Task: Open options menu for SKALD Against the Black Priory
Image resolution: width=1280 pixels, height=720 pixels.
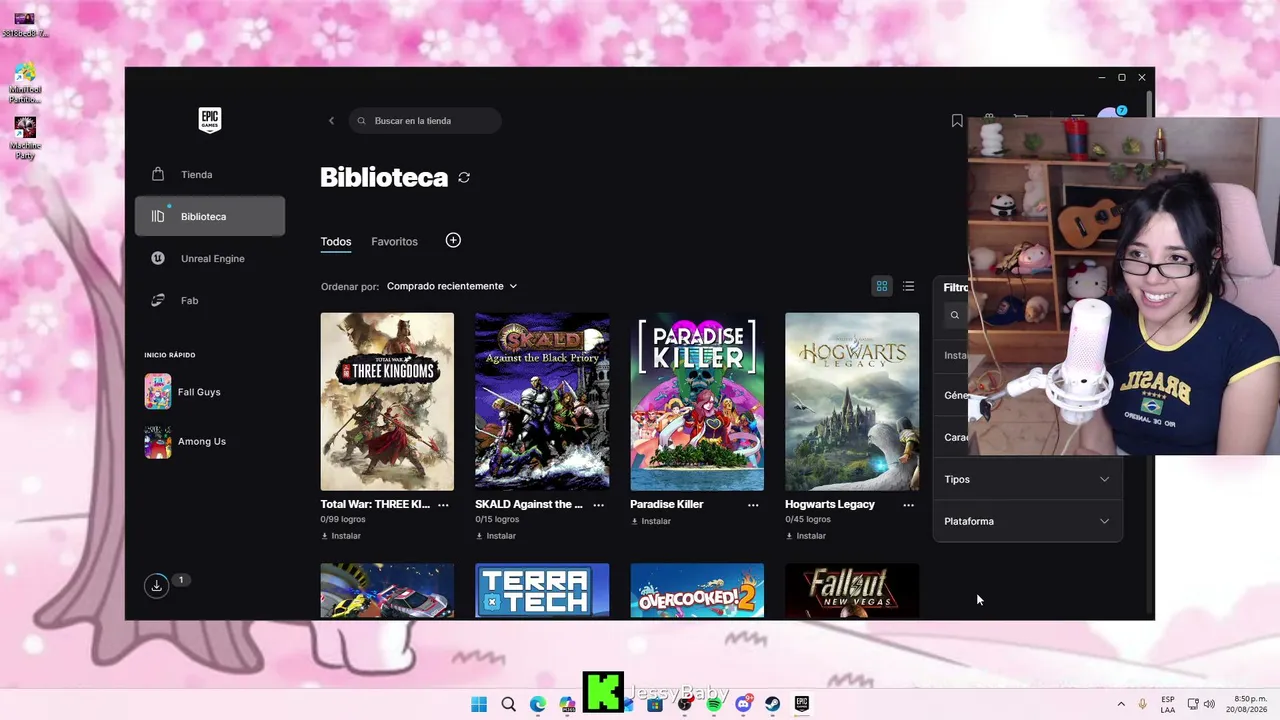Action: [598, 505]
